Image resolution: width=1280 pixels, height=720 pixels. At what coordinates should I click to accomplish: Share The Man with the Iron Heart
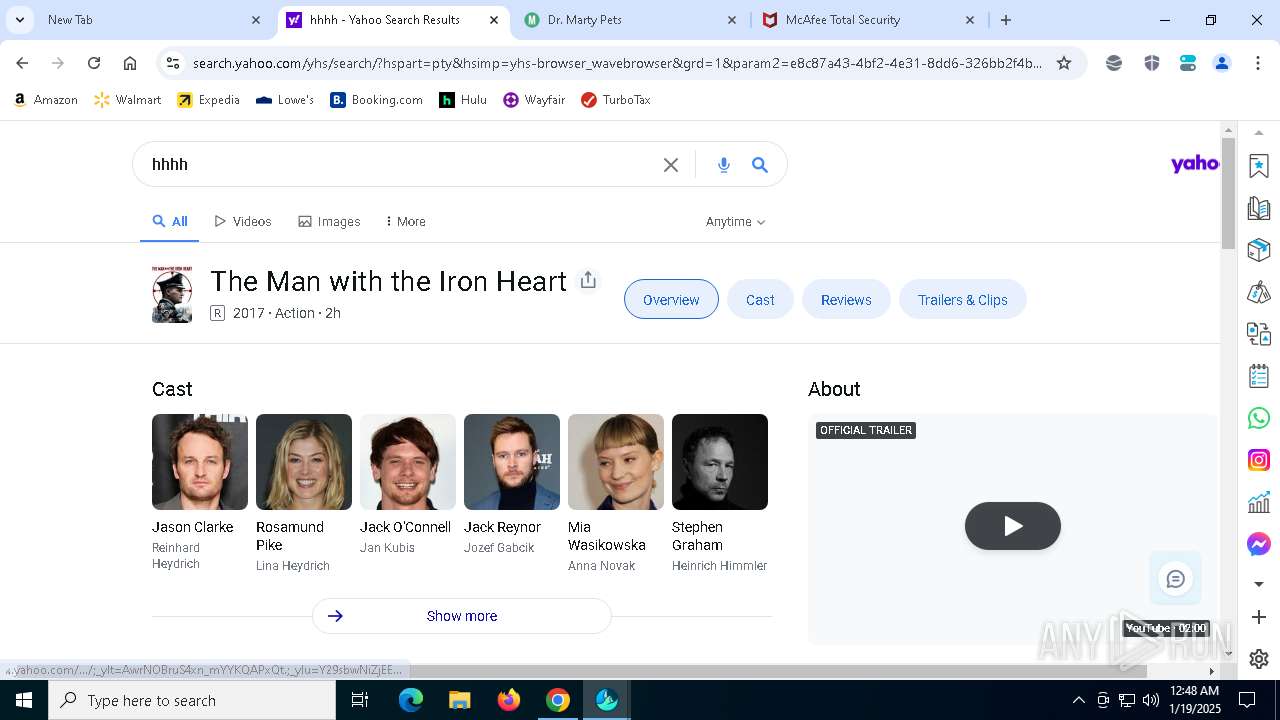(x=588, y=281)
